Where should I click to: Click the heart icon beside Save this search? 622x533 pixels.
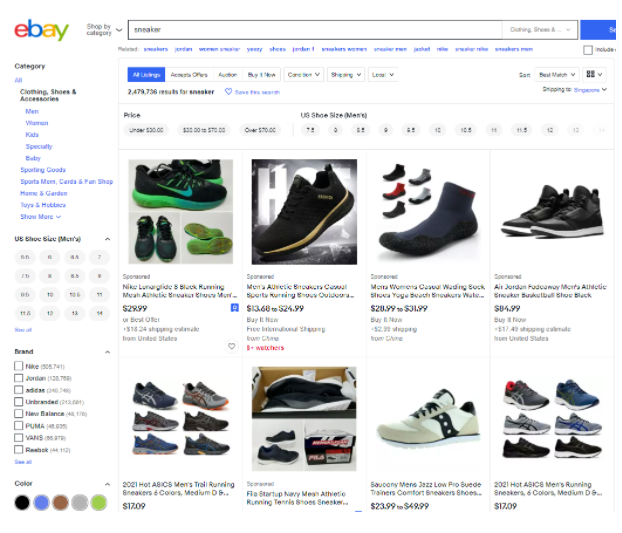pos(228,92)
